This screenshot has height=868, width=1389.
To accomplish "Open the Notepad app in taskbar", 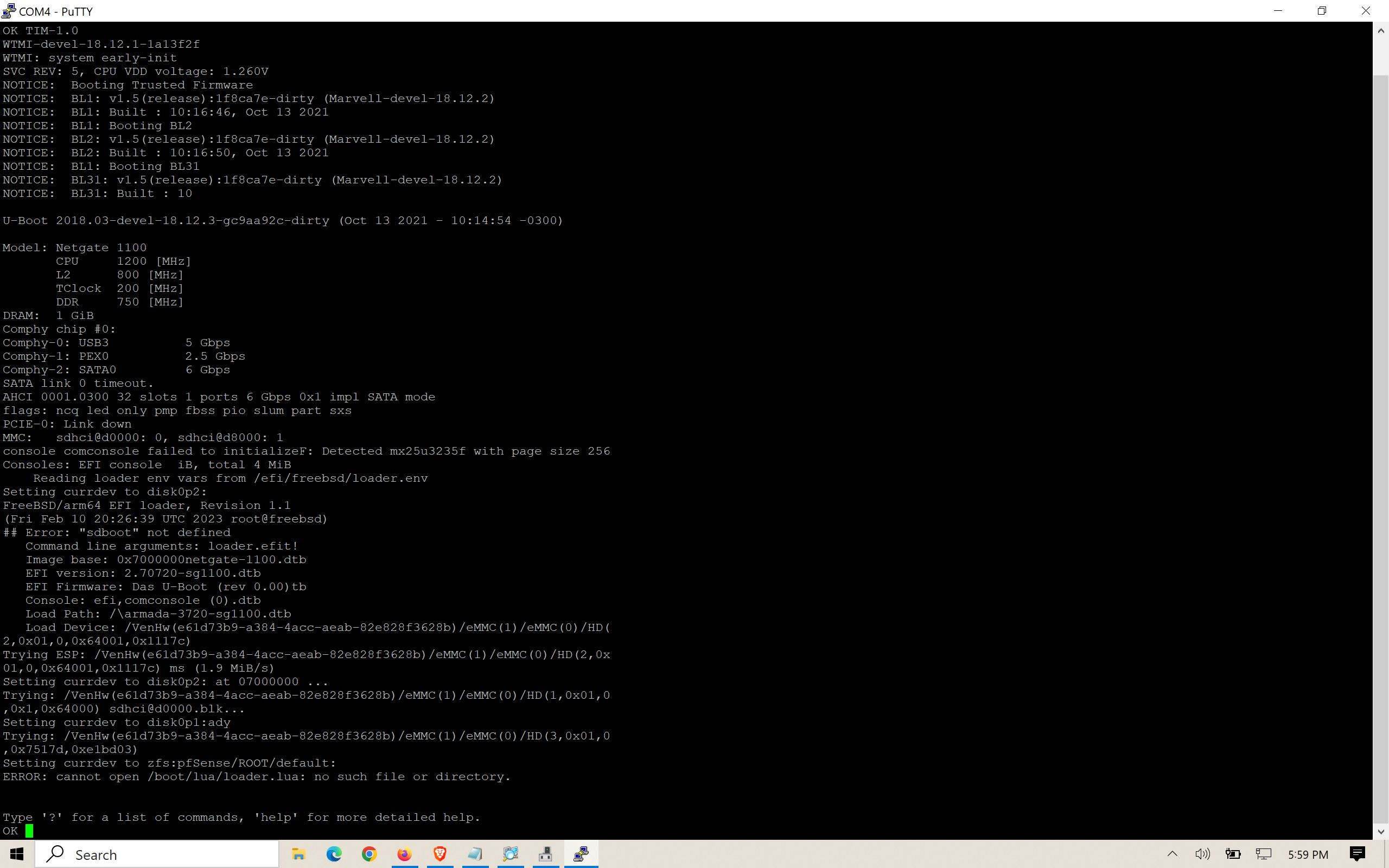I will pyautogui.click(x=475, y=854).
